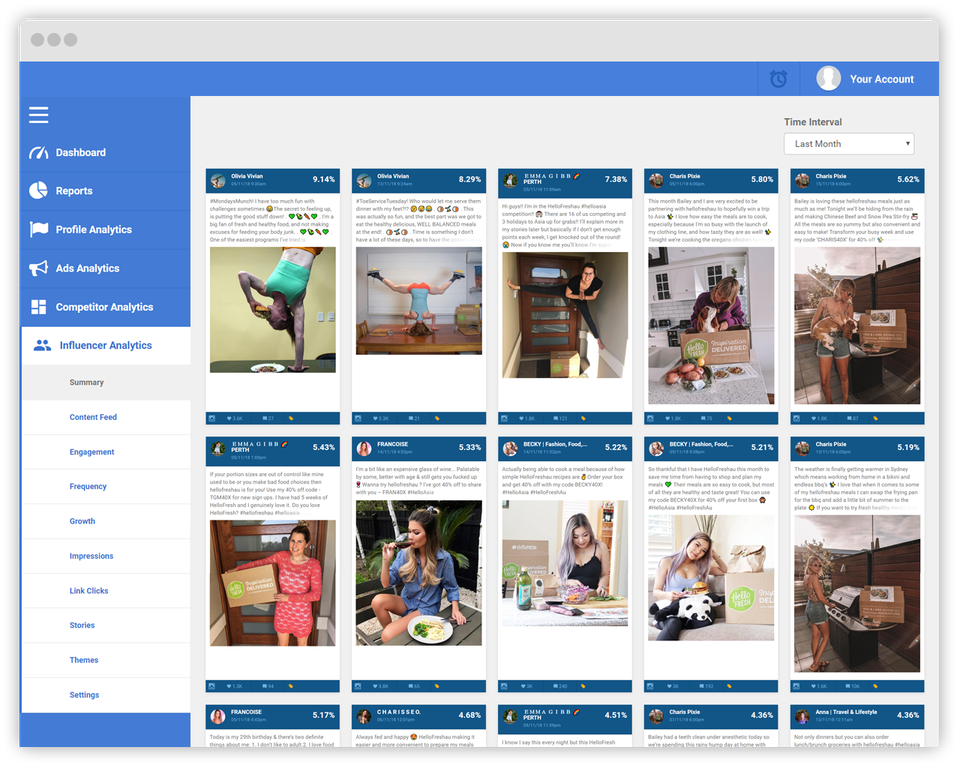Click the Influencer Analytics people icon
Screen dimensions: 960x768
tap(41, 344)
